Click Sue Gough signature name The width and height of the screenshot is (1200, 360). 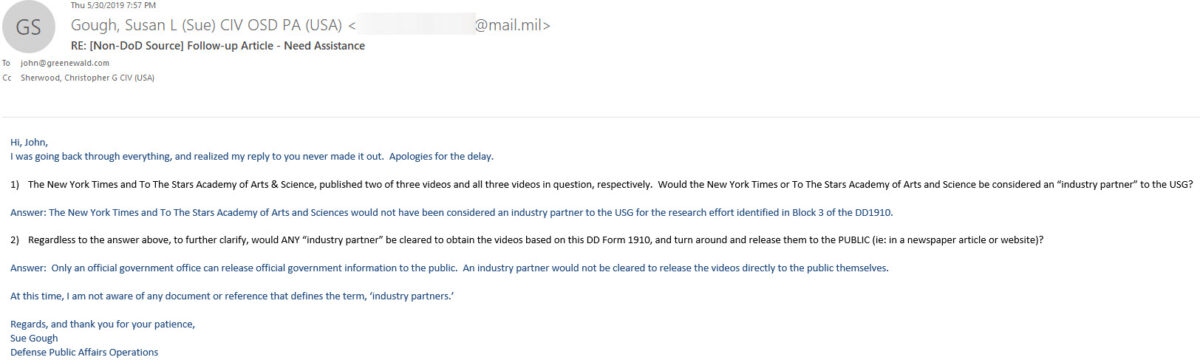(x=33, y=338)
